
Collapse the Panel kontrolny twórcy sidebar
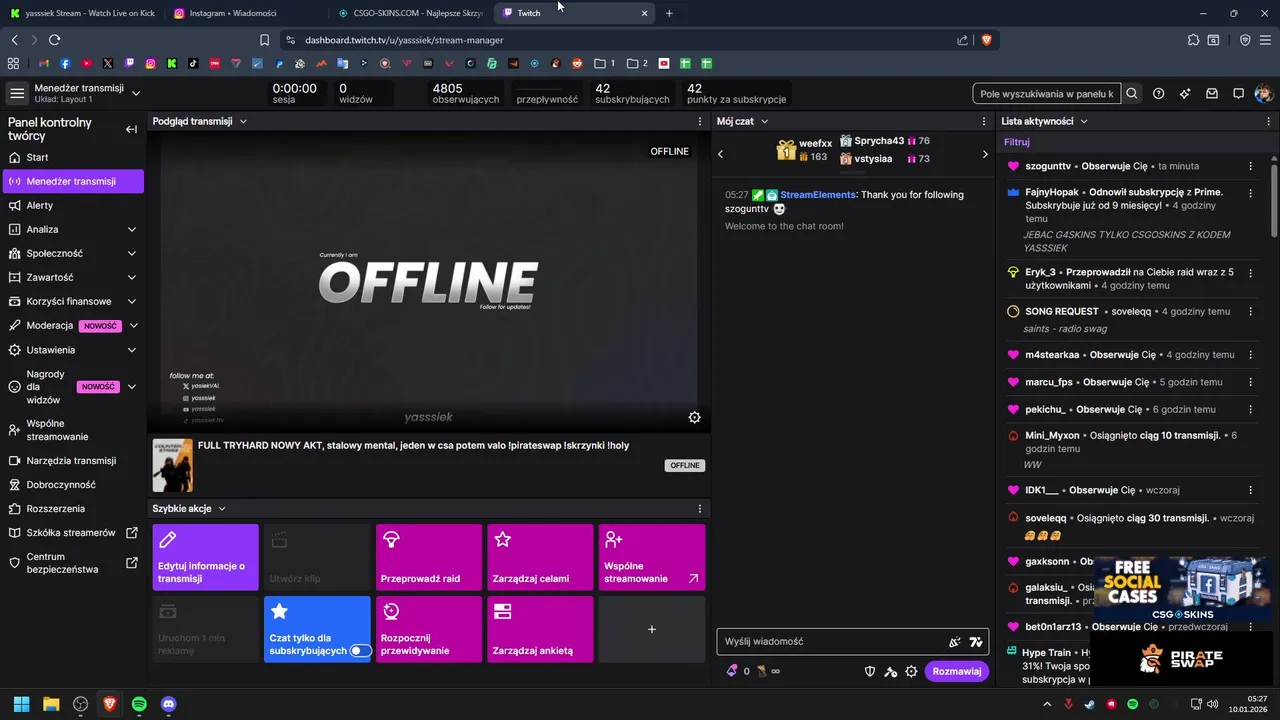[x=131, y=129]
